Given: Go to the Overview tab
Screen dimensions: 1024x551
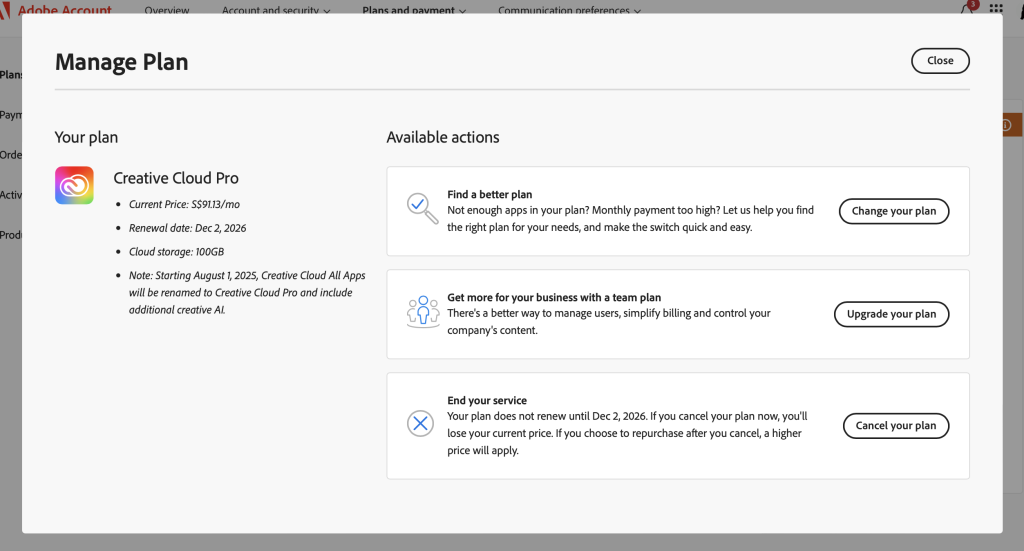Looking at the screenshot, I should click(x=167, y=10).
